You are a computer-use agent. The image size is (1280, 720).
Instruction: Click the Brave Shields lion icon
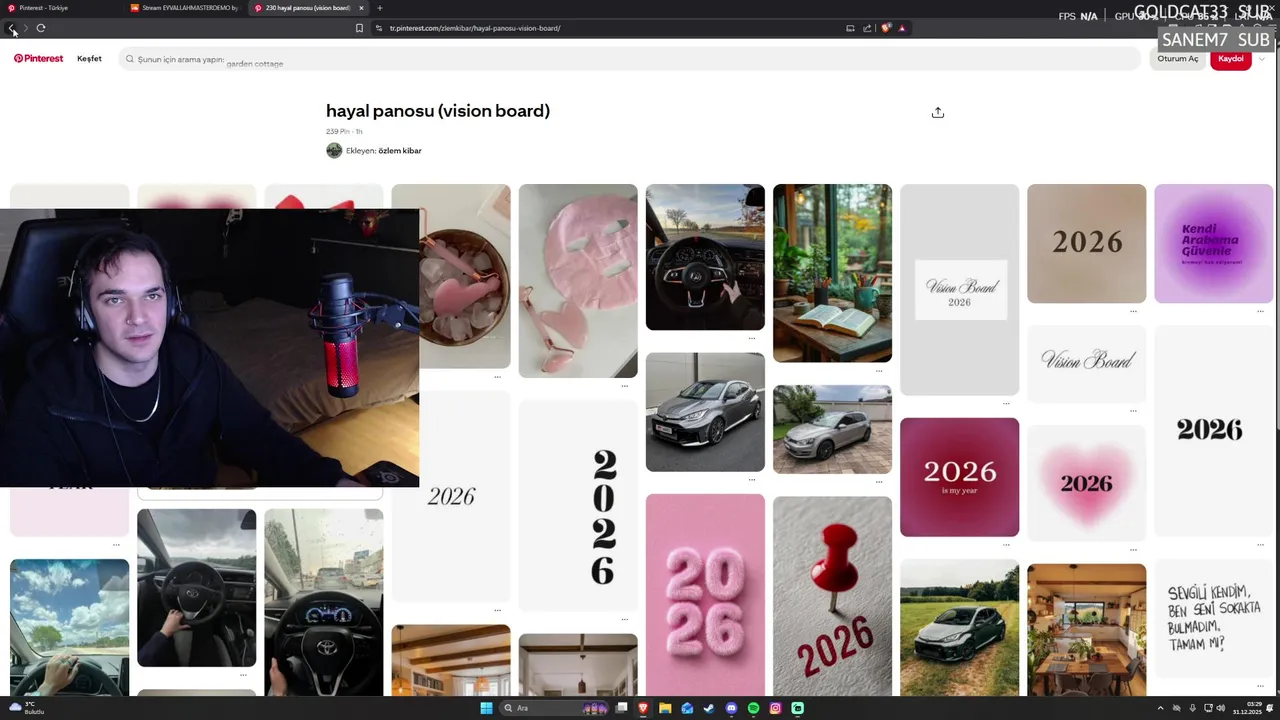click(x=886, y=28)
